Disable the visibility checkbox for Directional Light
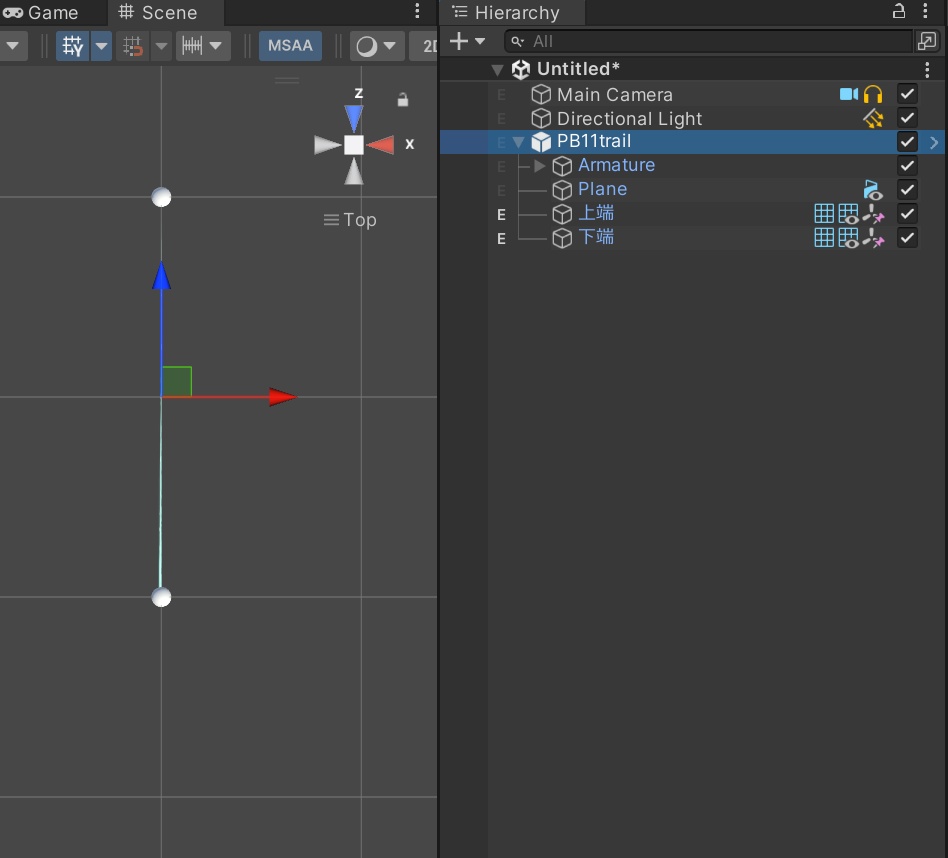Screen dimensions: 948x858 906,118
